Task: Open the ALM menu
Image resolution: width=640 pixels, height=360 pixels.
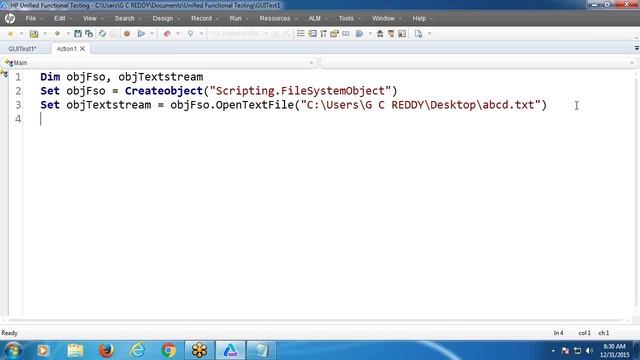Action: [315, 18]
